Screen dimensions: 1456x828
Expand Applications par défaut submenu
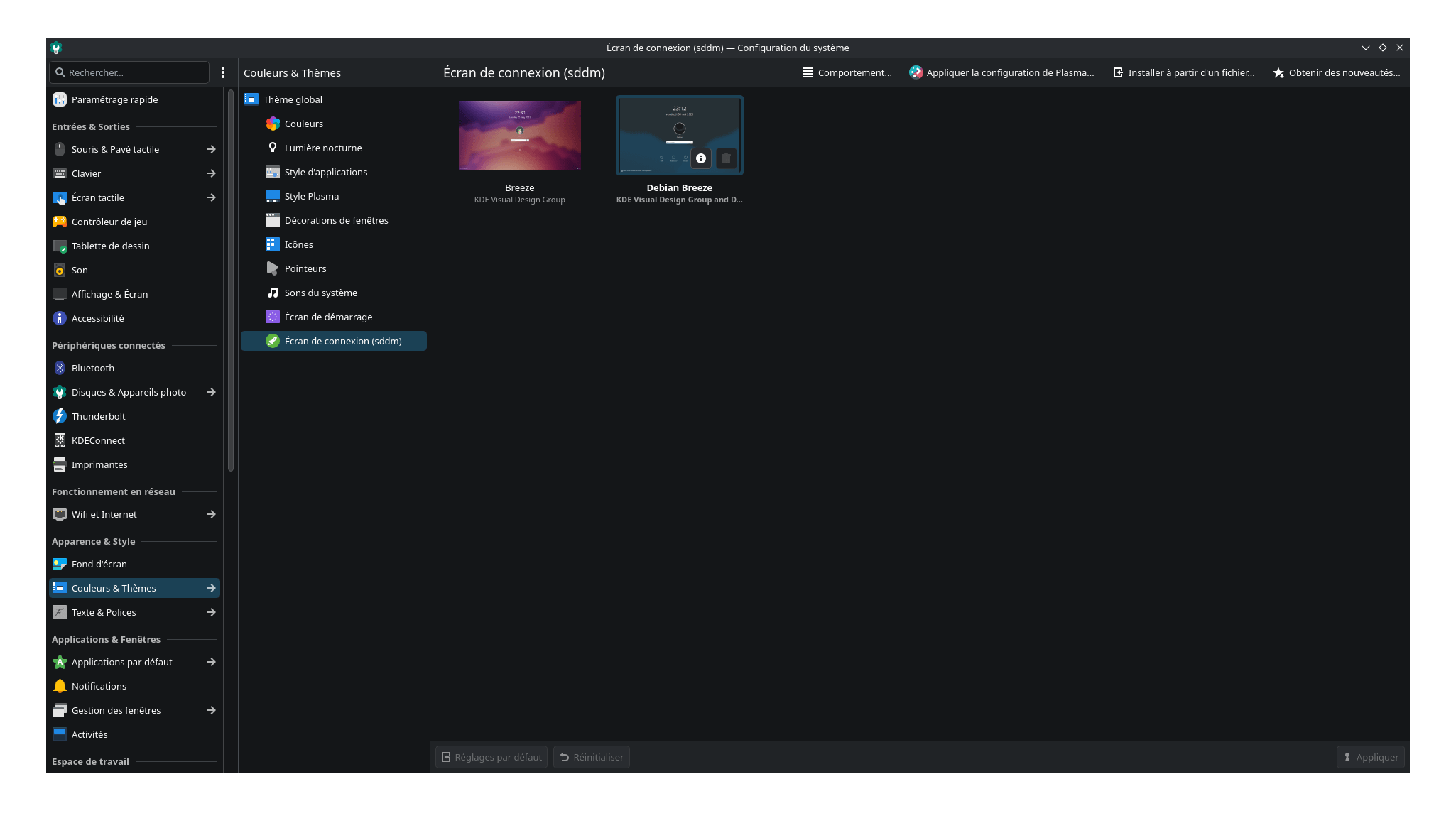[211, 662]
